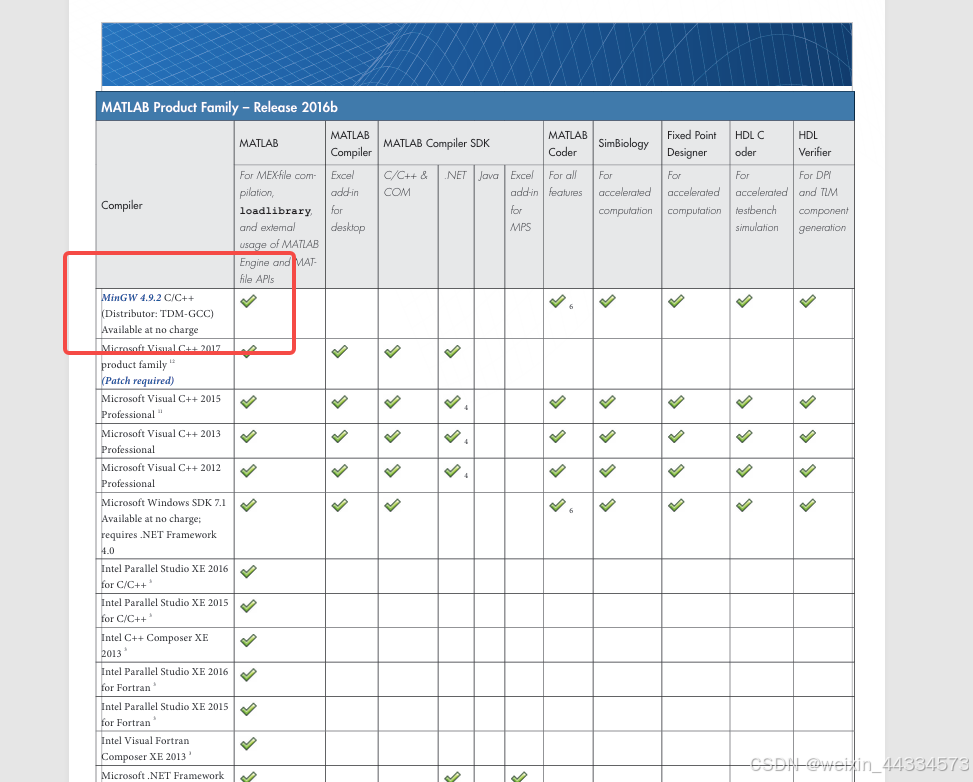Click Visual C++ 2013 checkmark under MATLAB Coder
This screenshot has height=782, width=973.
tap(557, 436)
